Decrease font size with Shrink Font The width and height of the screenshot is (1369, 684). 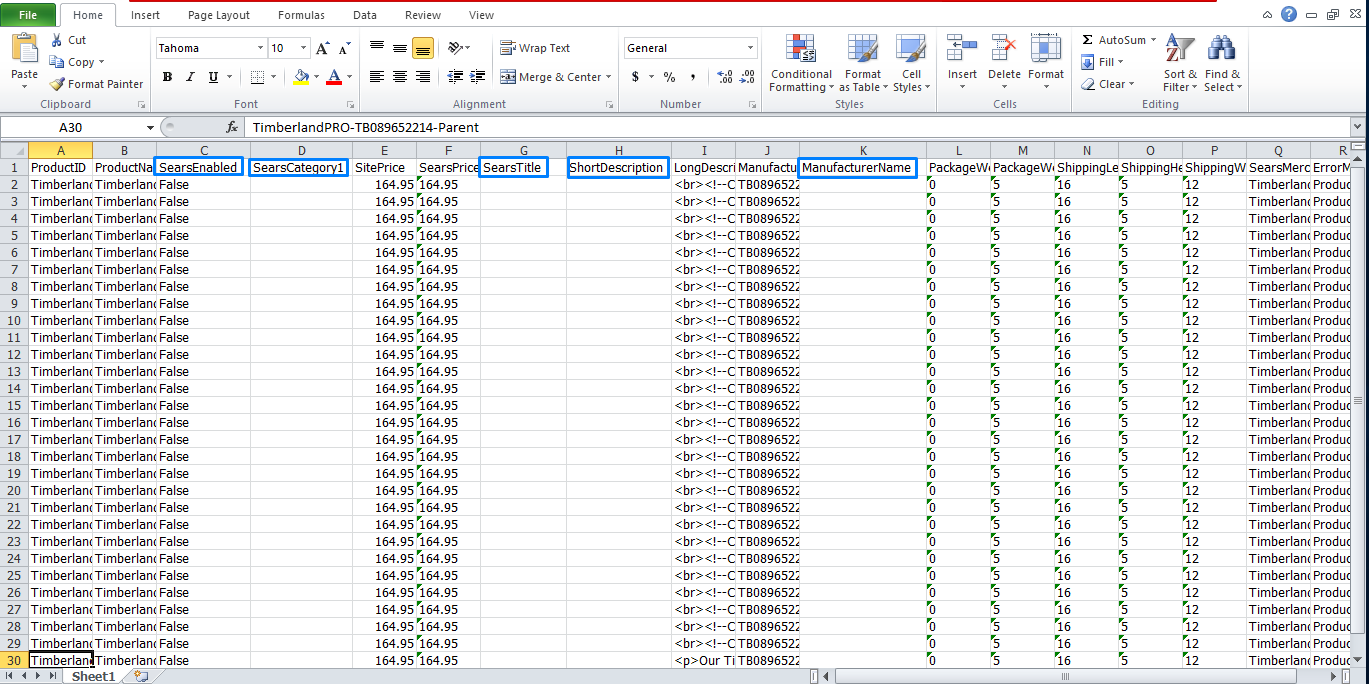343,48
